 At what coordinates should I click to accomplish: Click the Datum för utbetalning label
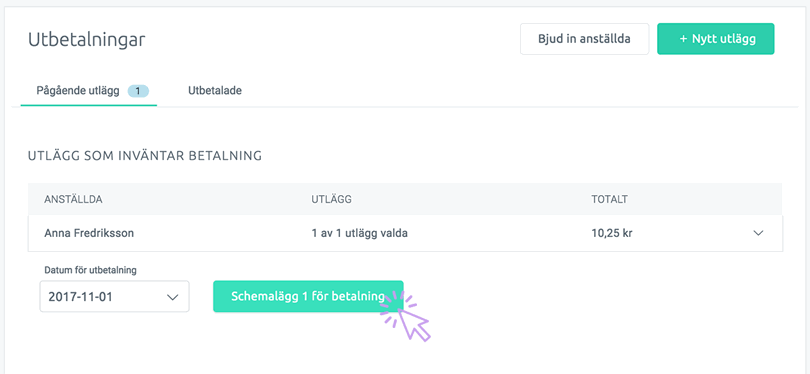[x=90, y=270]
